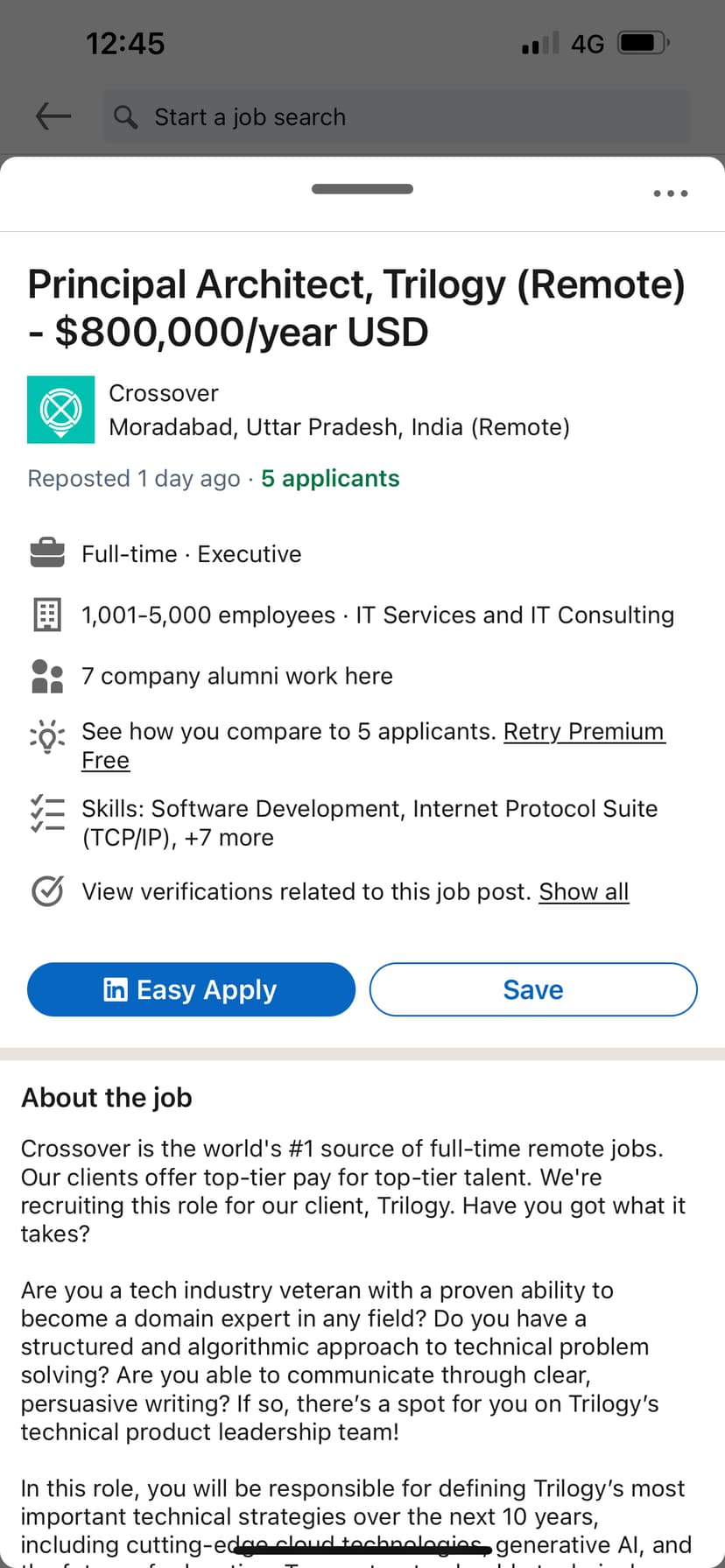
Task: Tap the building company size icon
Action: [x=47, y=615]
